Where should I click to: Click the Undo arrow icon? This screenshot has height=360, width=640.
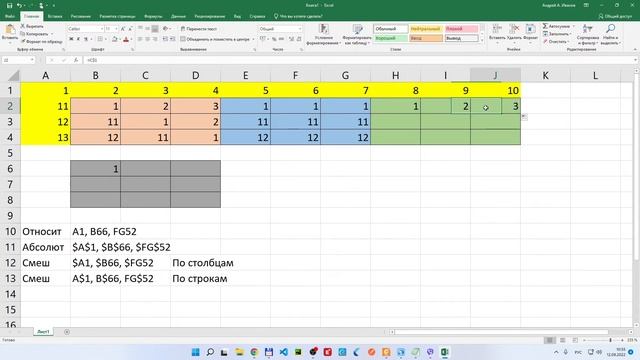click(x=19, y=5)
